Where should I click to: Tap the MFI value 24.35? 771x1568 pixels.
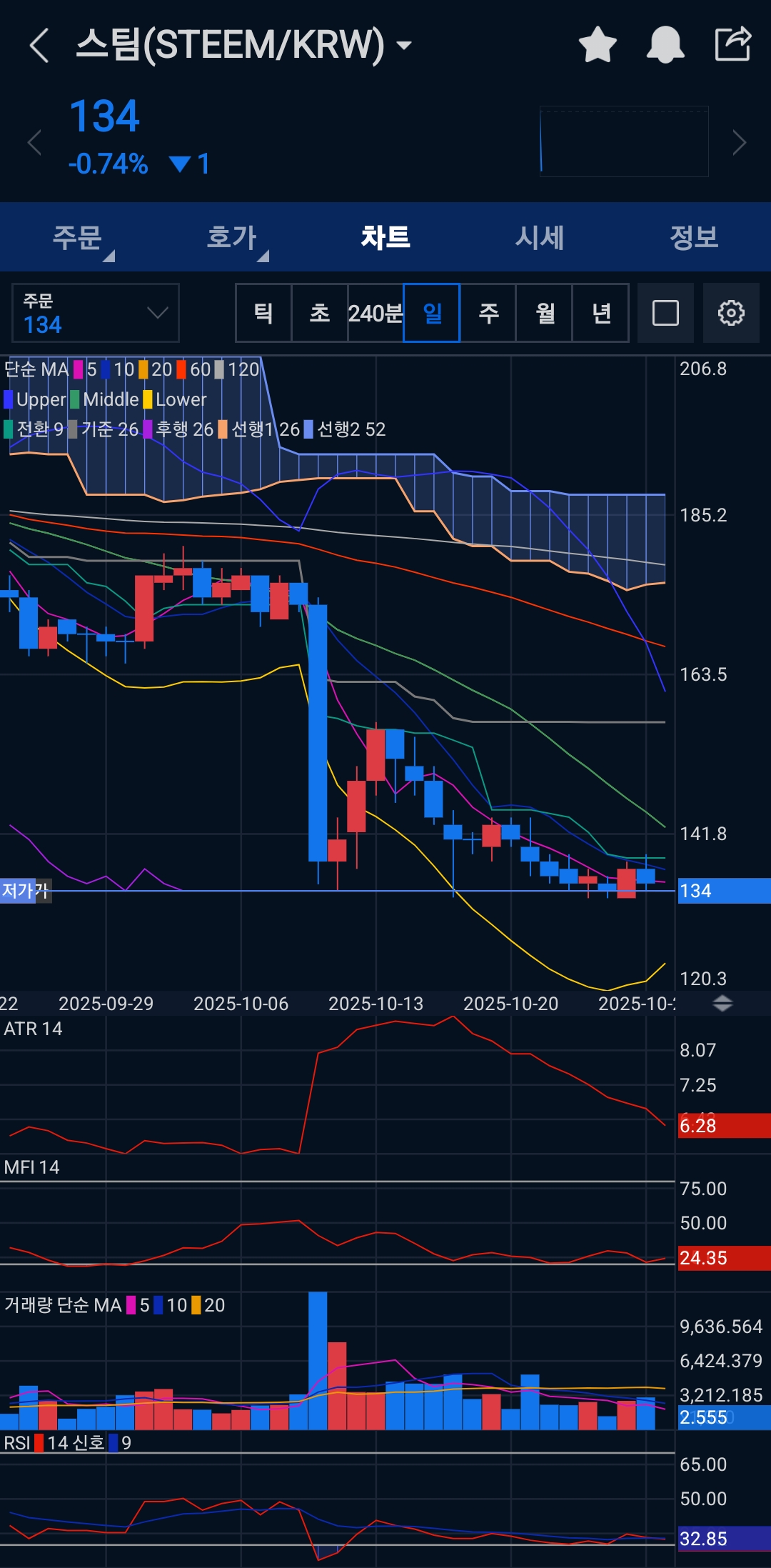point(723,1258)
